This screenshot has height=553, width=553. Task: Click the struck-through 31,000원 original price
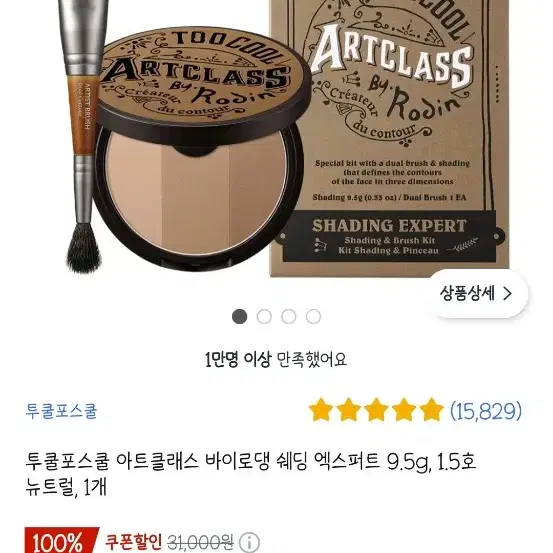coord(200,542)
